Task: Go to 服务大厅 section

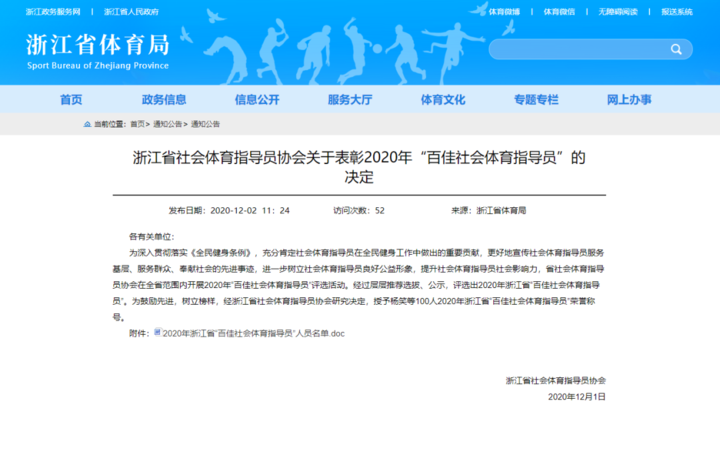Action: pyautogui.click(x=349, y=99)
